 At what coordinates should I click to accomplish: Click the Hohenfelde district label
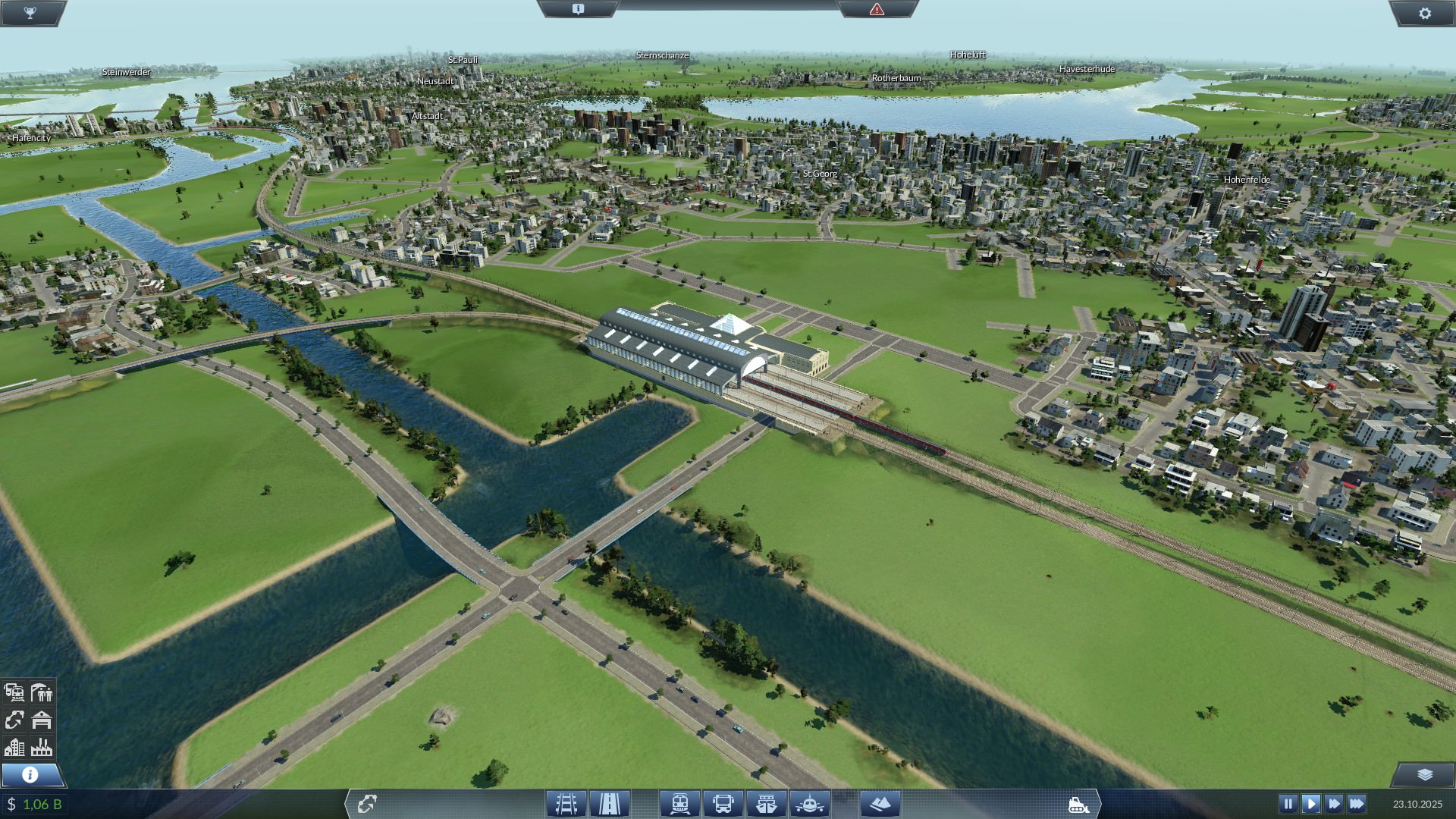pos(1247,180)
